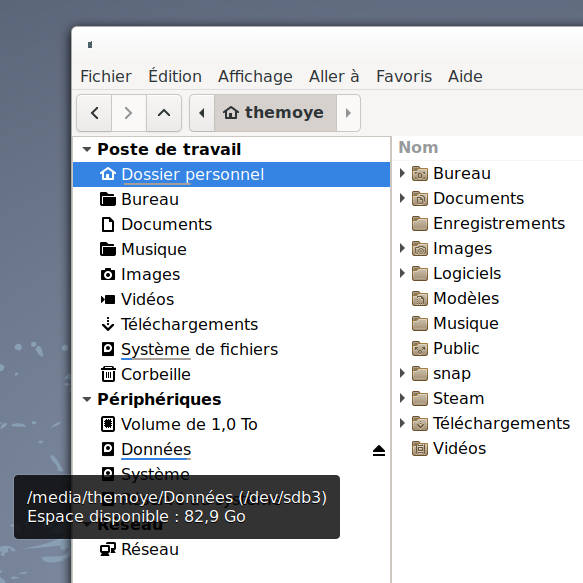
Task: Select the Modèles folder
Action: 466,298
